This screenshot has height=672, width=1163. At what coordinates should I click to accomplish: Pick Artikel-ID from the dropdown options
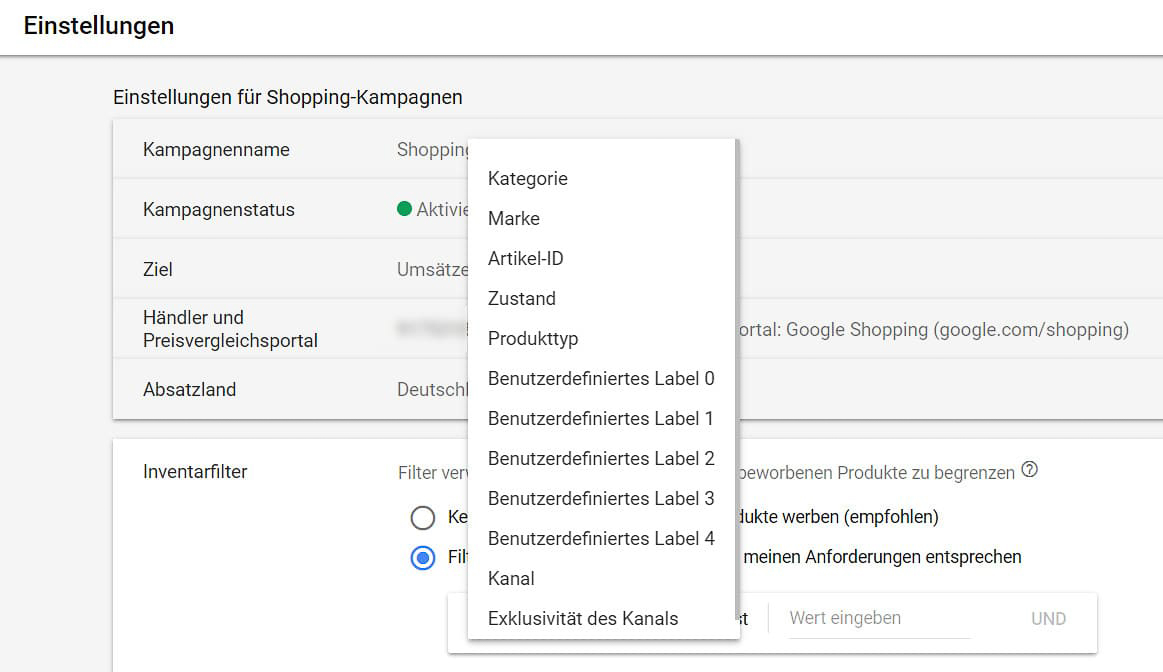tap(525, 259)
